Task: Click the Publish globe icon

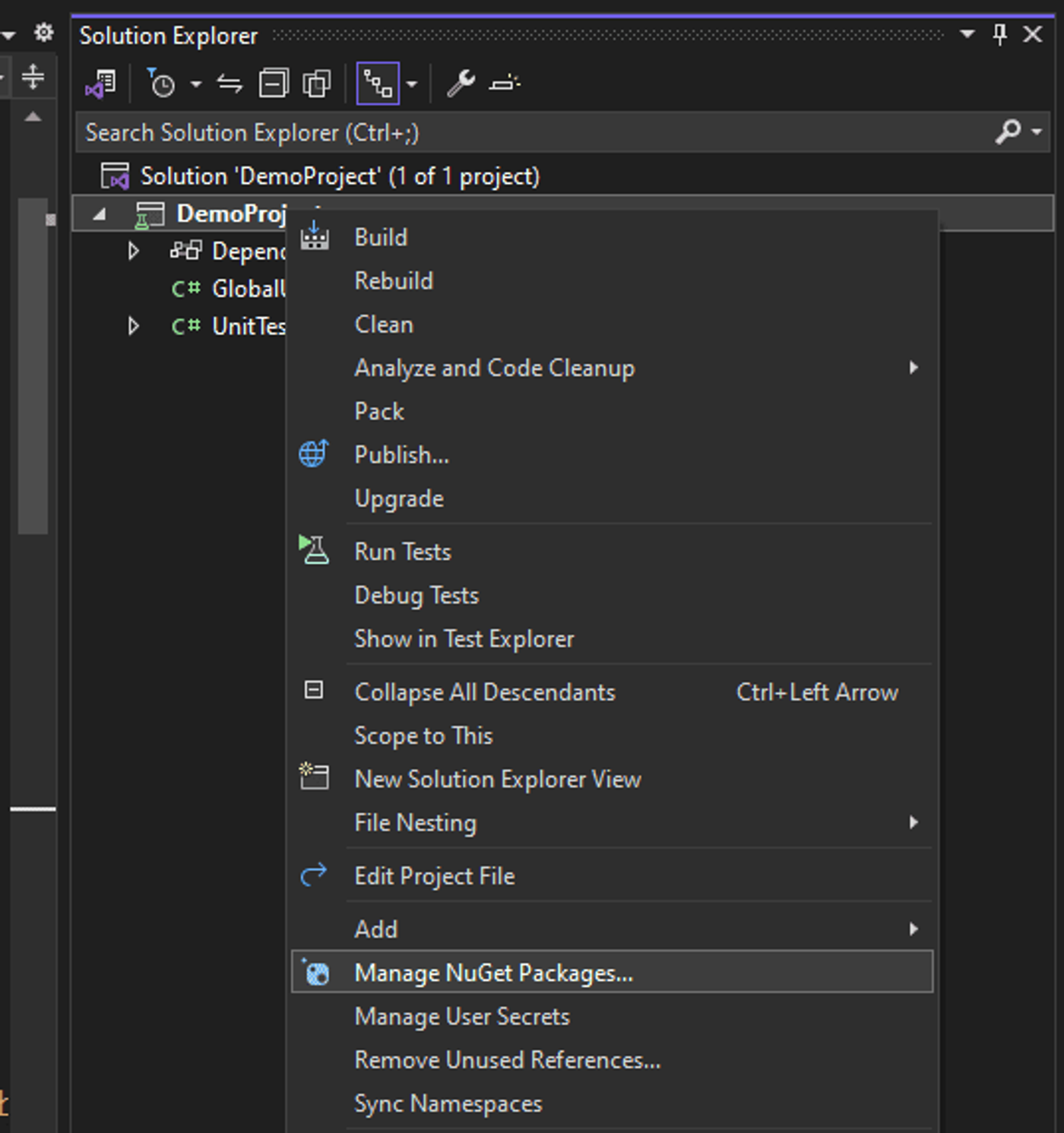Action: (x=314, y=454)
